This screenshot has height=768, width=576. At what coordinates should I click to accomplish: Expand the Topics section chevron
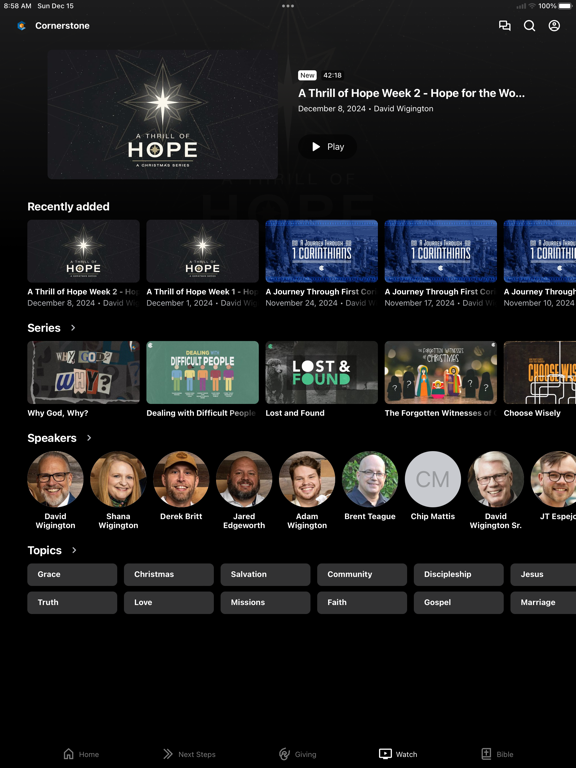pos(74,550)
